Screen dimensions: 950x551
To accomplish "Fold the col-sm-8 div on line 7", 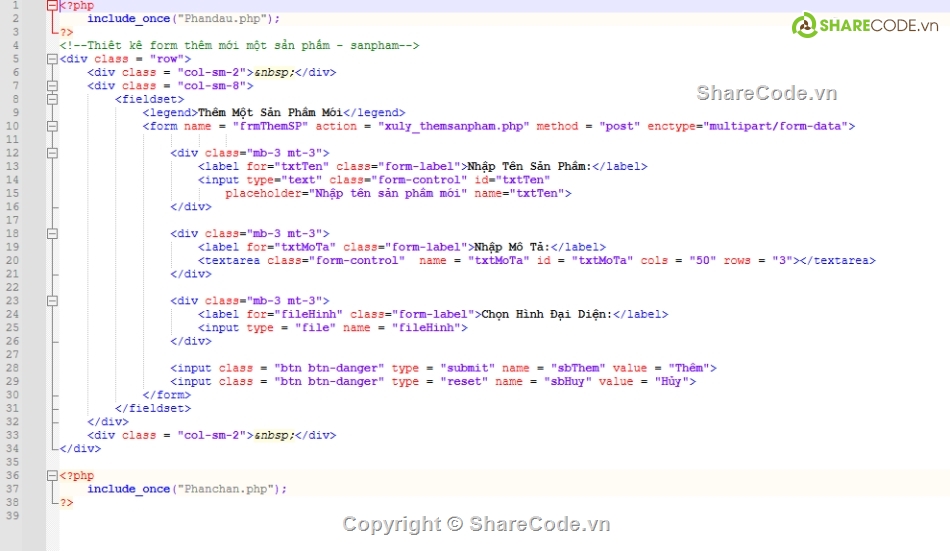I will coord(52,86).
